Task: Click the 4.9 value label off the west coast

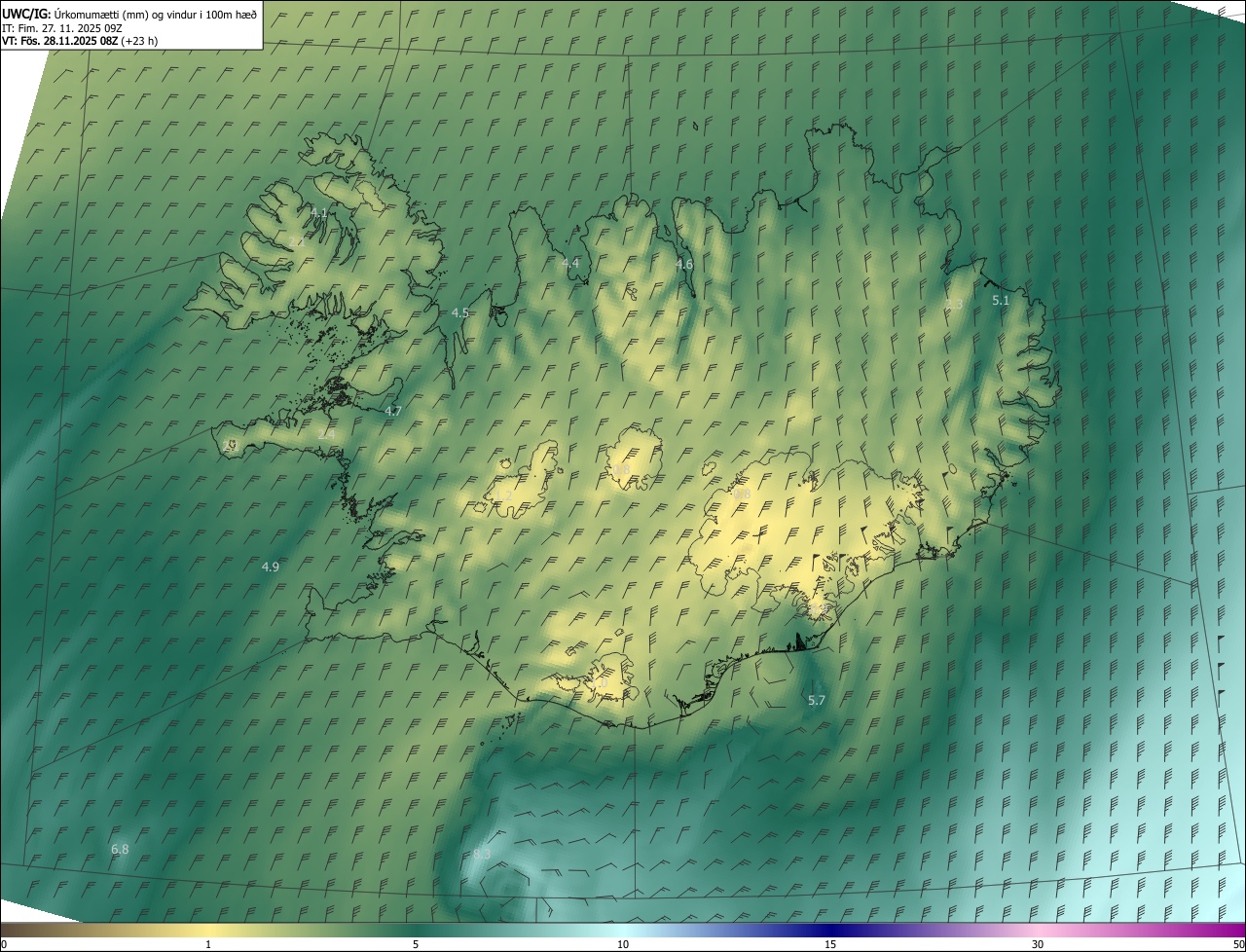Action: [x=271, y=567]
